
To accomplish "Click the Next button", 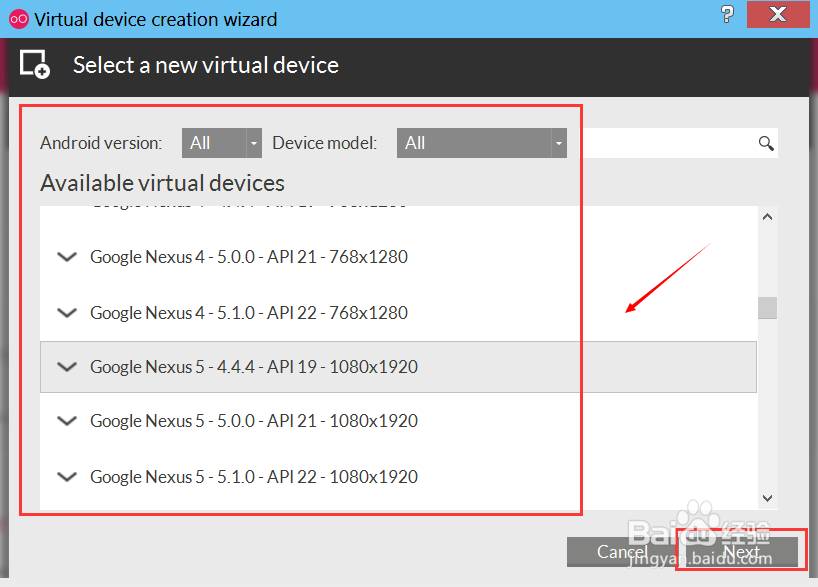I will pos(741,552).
